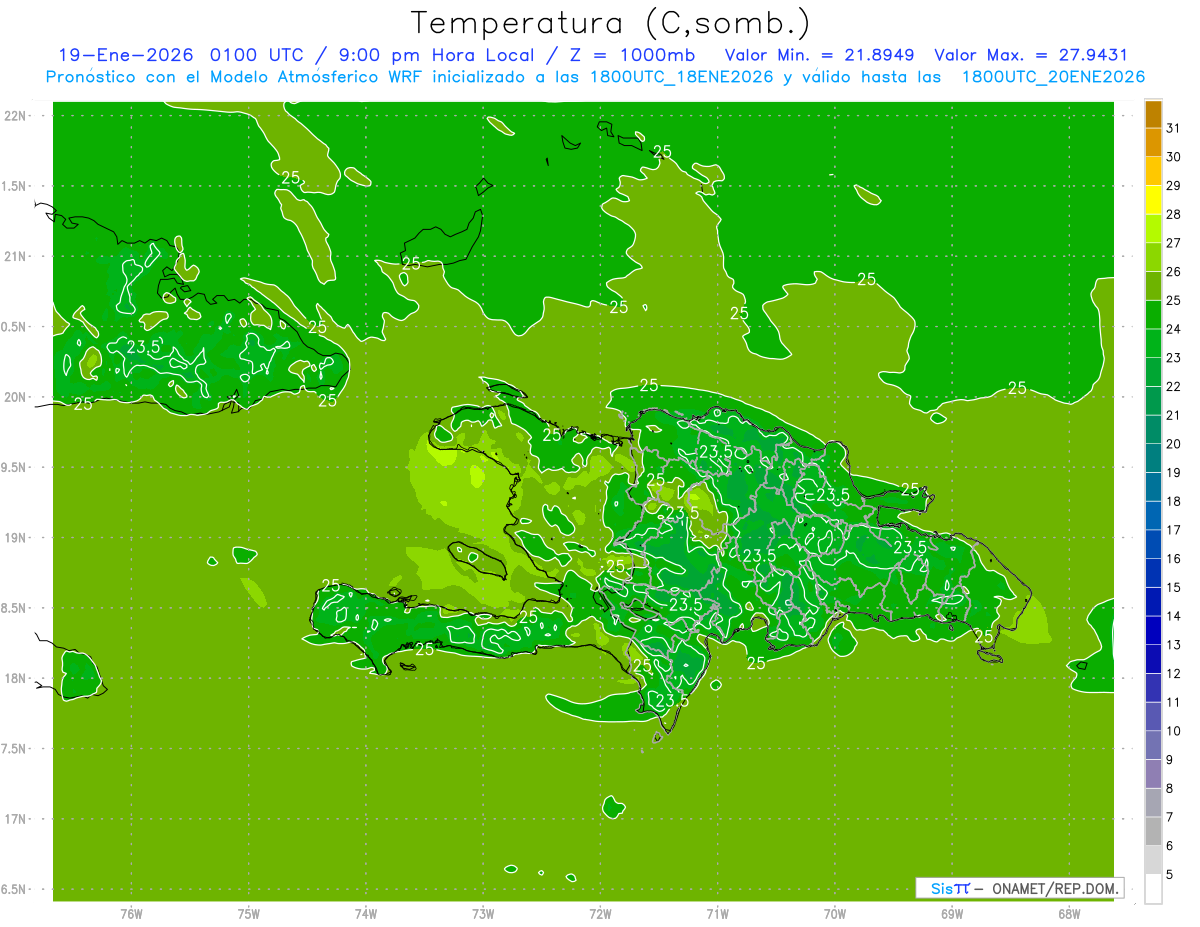Click the colorbar swatch between 30 and 31
The width and height of the screenshot is (1200, 927).
(1153, 142)
